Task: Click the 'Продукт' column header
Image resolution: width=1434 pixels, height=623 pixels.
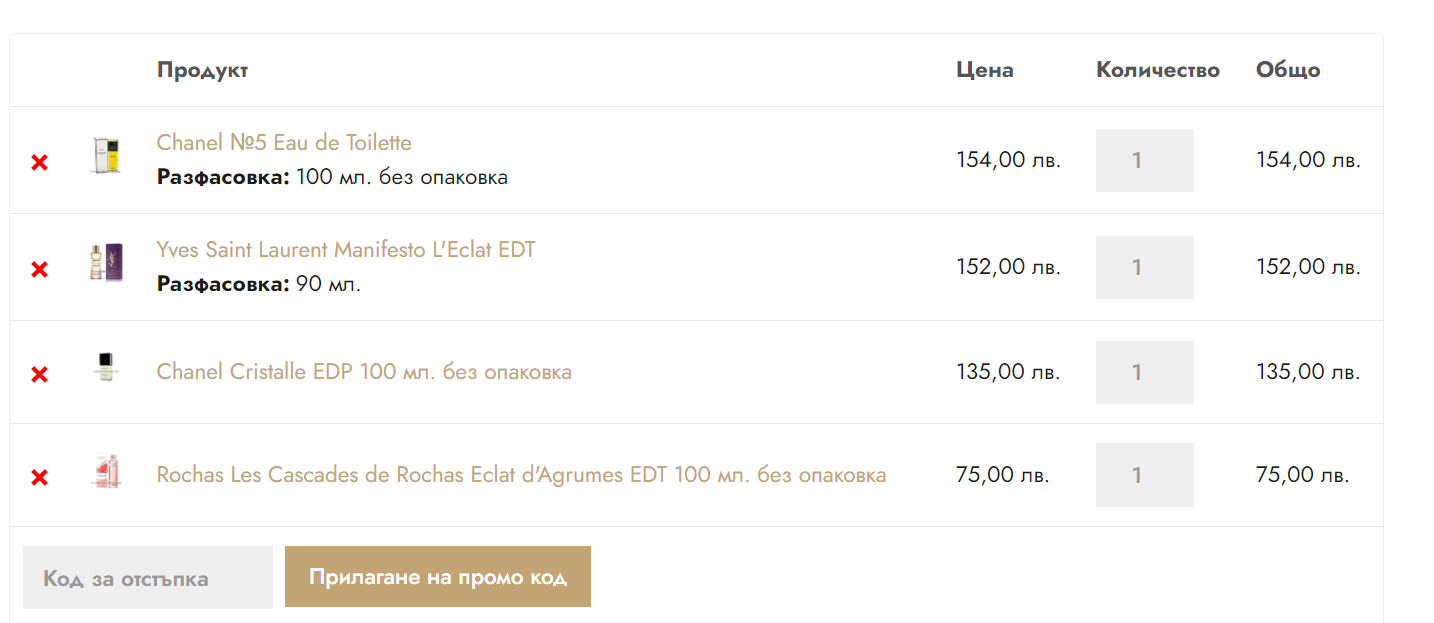Action: tap(202, 70)
